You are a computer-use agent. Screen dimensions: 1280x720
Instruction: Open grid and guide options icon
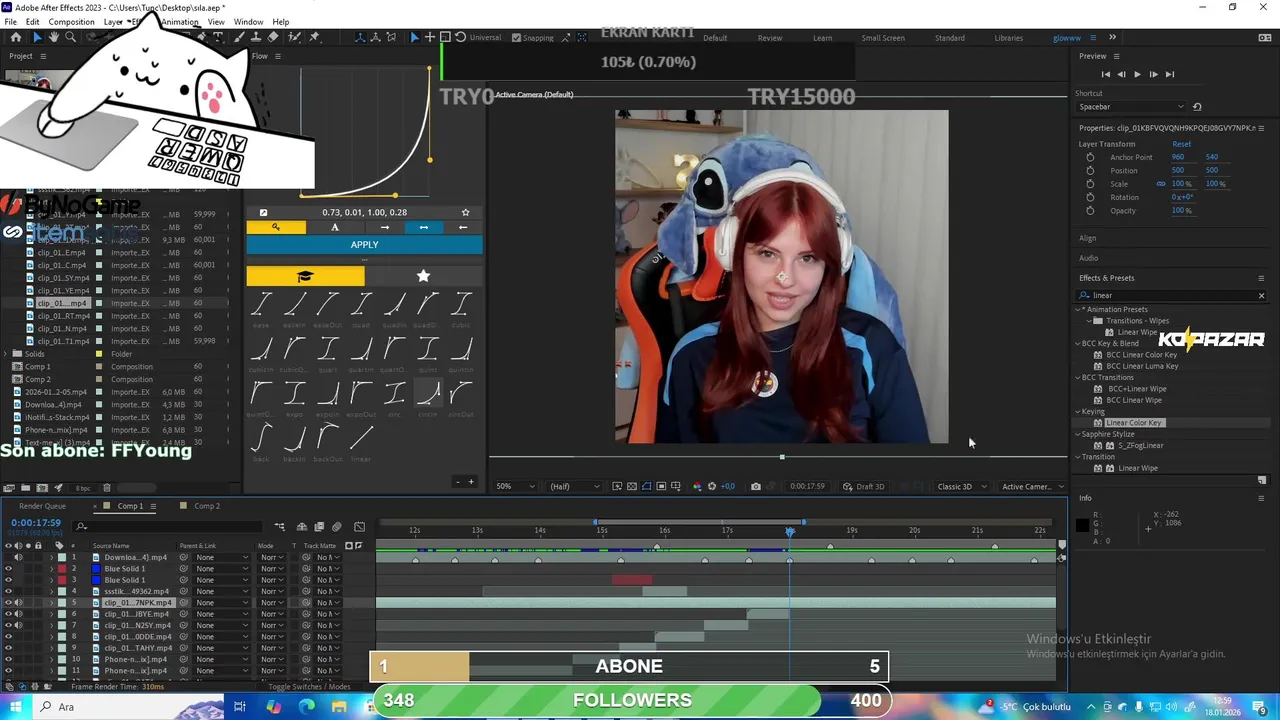coord(676,487)
